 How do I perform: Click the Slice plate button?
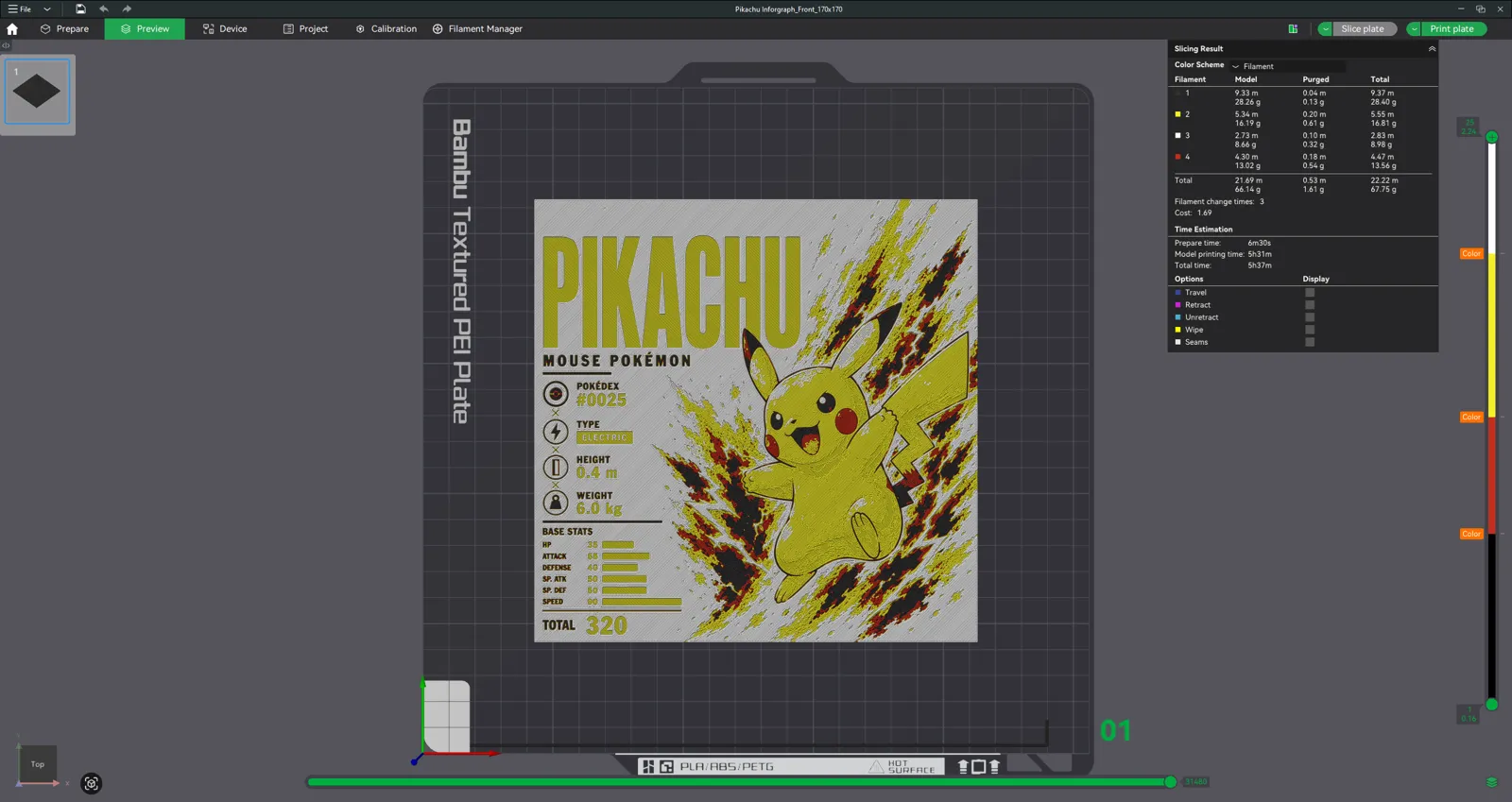(1364, 29)
